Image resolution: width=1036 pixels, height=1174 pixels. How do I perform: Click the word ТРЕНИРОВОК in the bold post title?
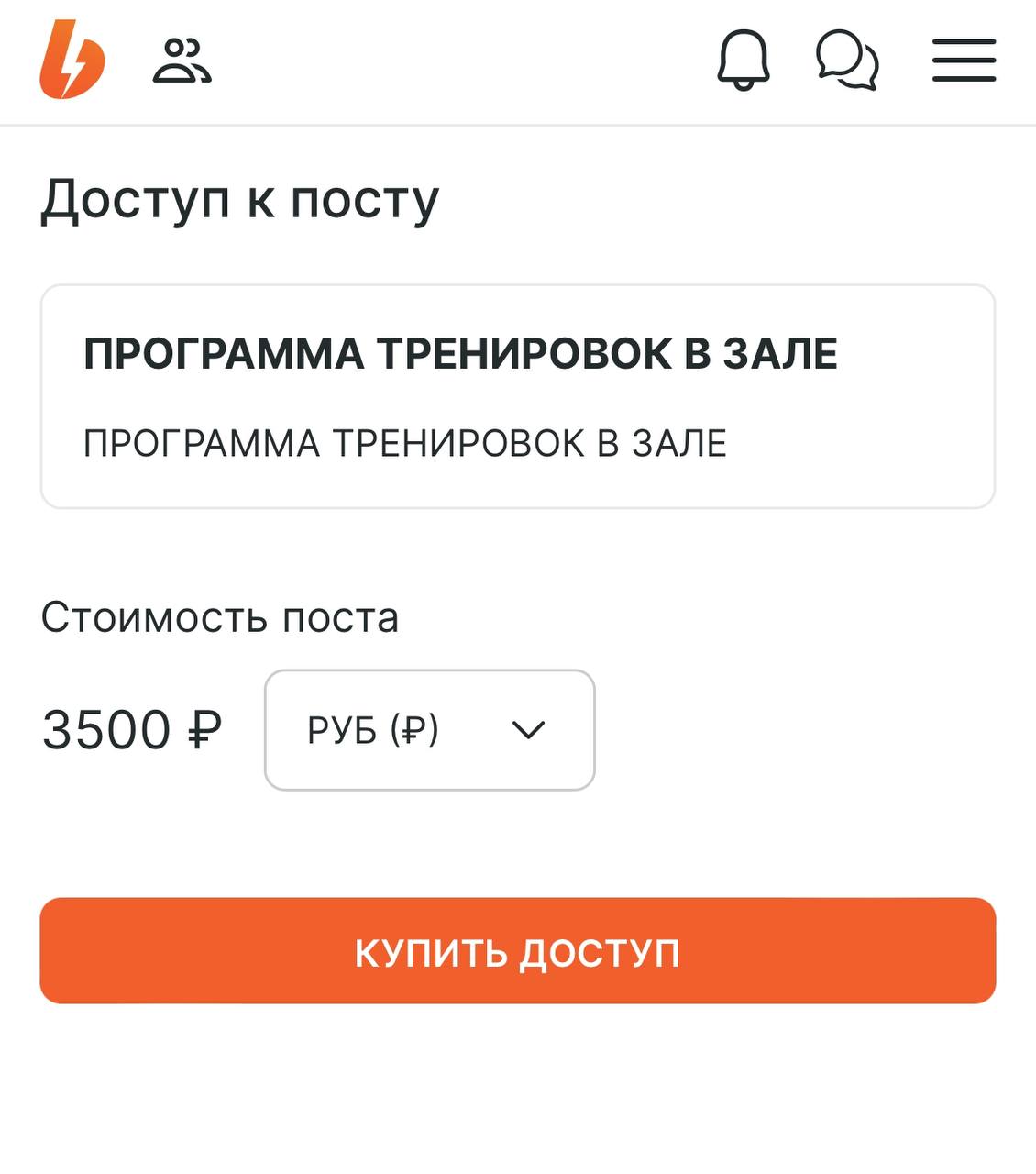click(524, 354)
